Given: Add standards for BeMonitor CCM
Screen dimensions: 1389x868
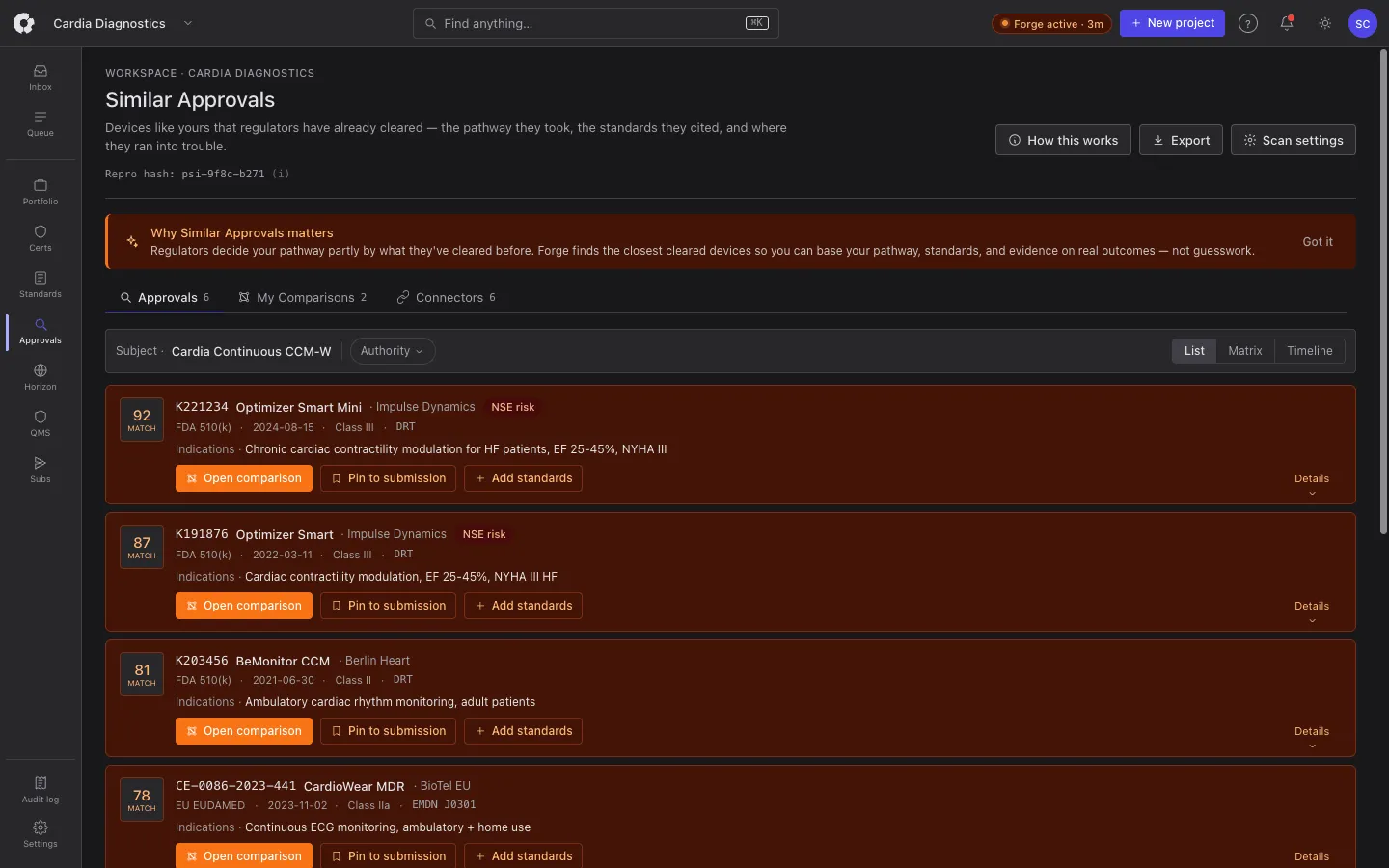Looking at the screenshot, I should (523, 731).
